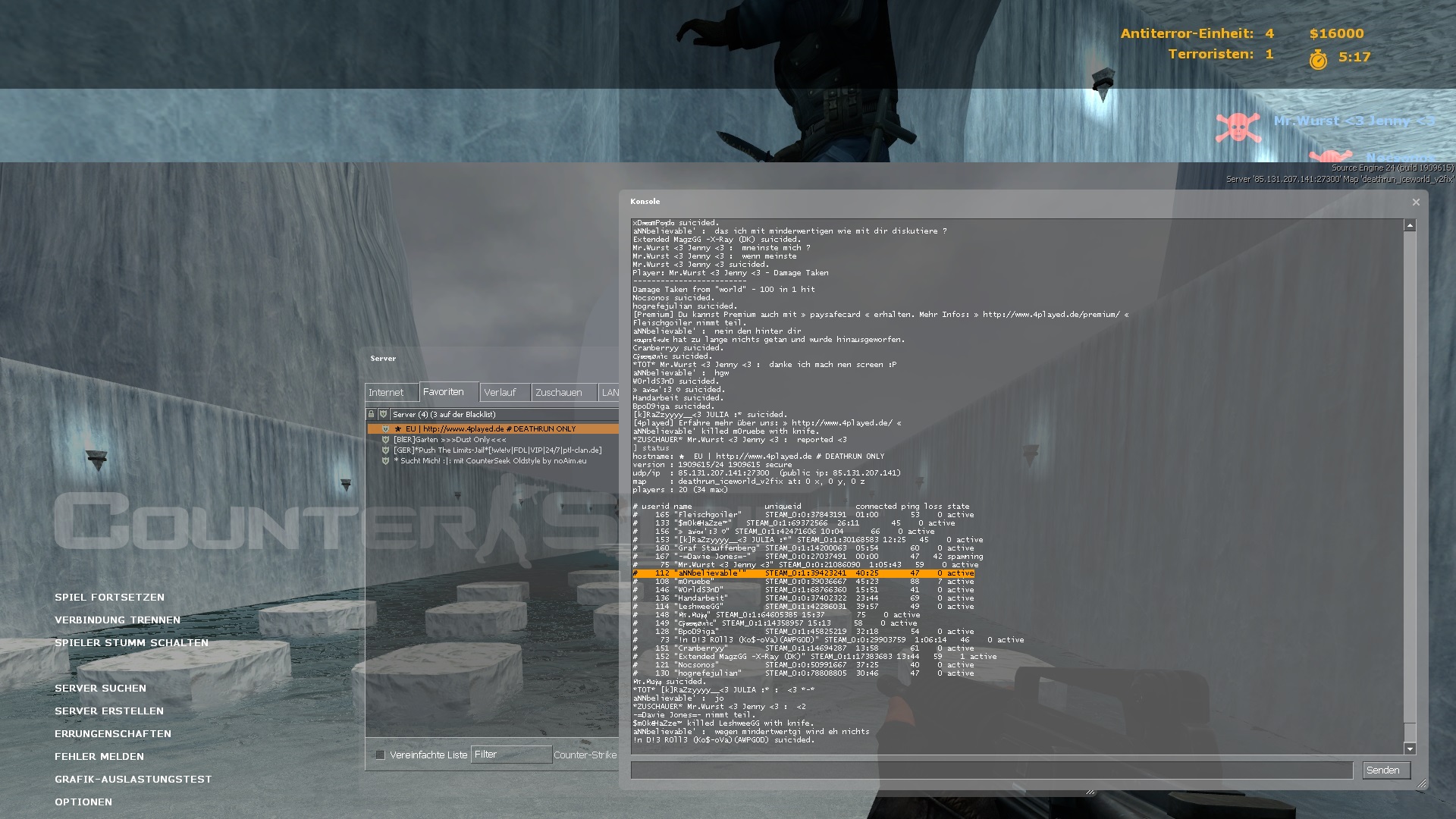Open Grafik-Auslastungstest
This screenshot has height=819, width=1456.
(x=133, y=780)
